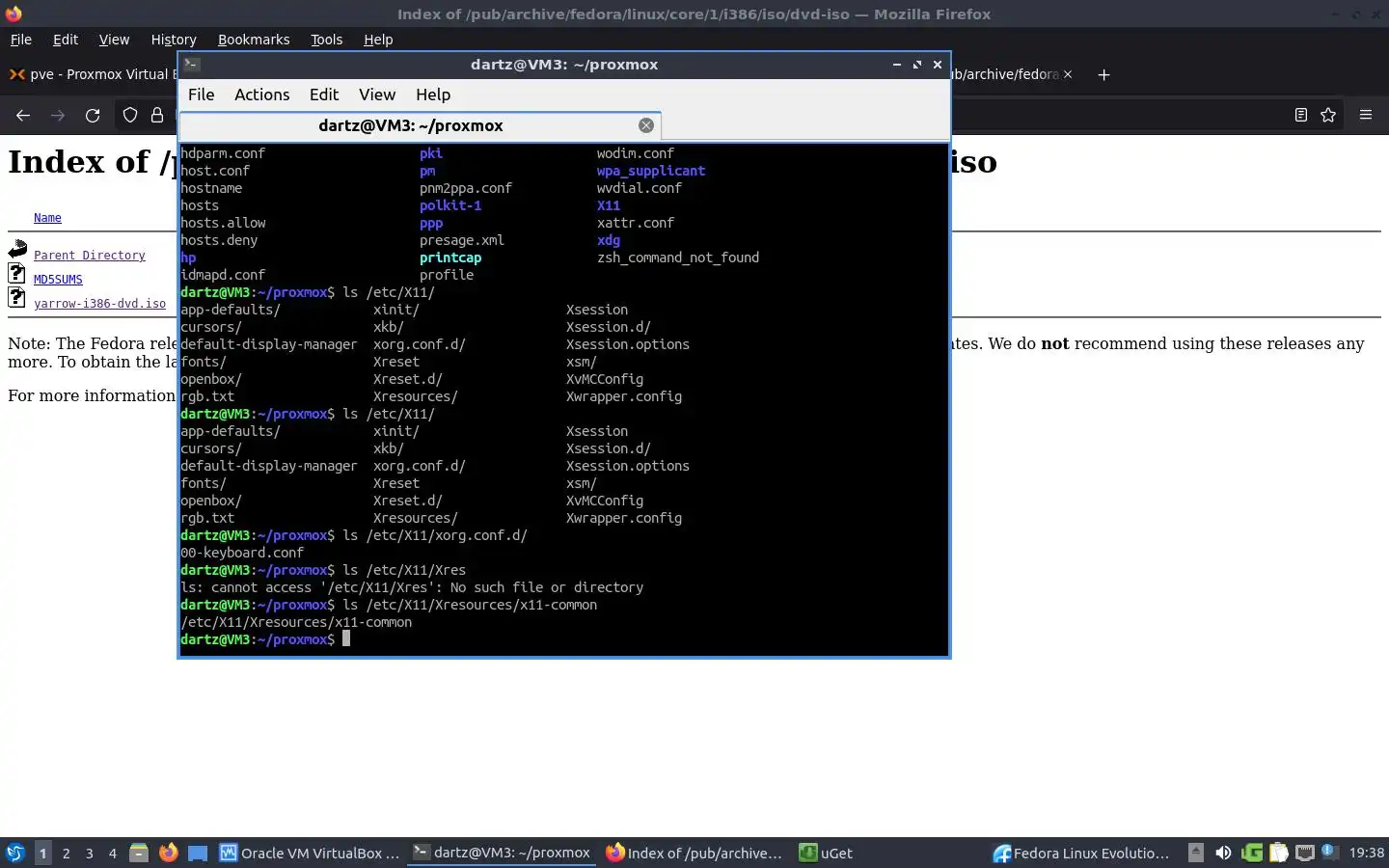The image size is (1389, 868).
Task: Select terminal tab dartz@VM3: ~/proxmox
Action: tap(411, 125)
